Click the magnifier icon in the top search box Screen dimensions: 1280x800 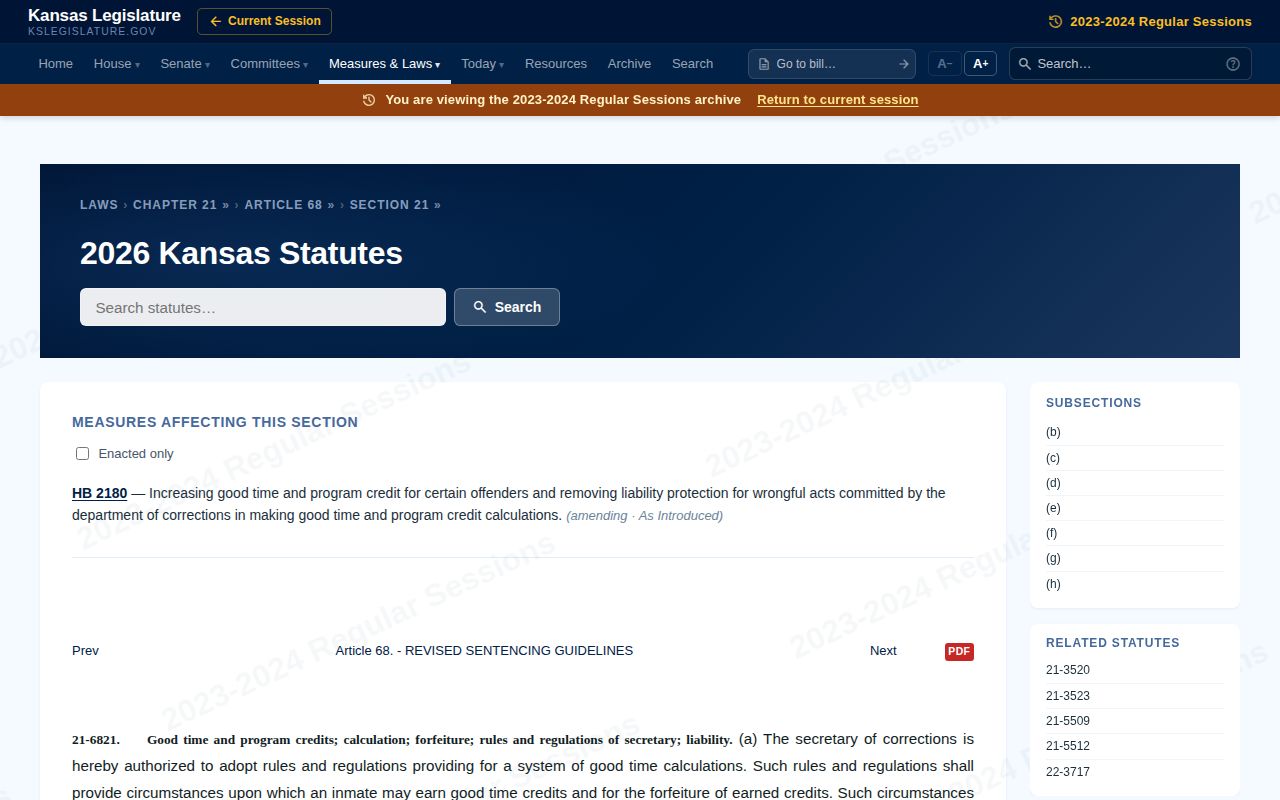[1025, 64]
